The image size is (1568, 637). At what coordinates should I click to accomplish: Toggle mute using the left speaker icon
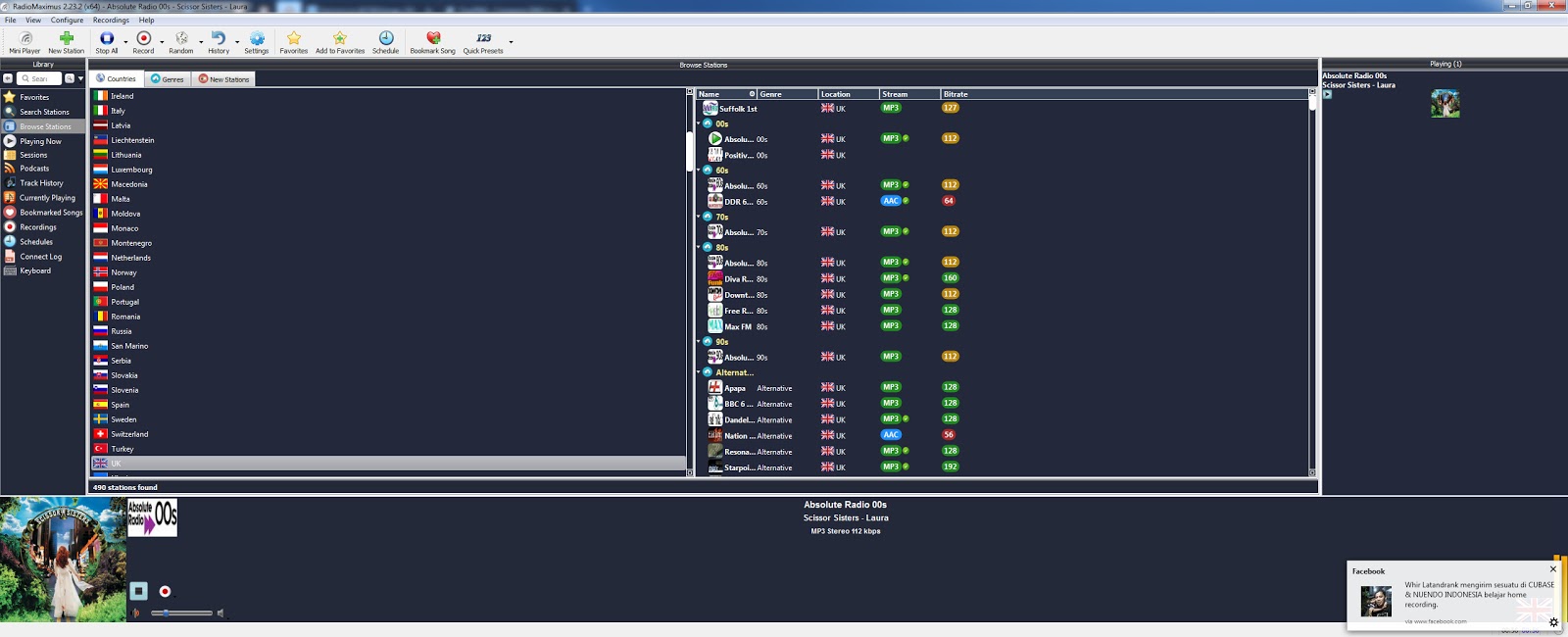[x=136, y=613]
